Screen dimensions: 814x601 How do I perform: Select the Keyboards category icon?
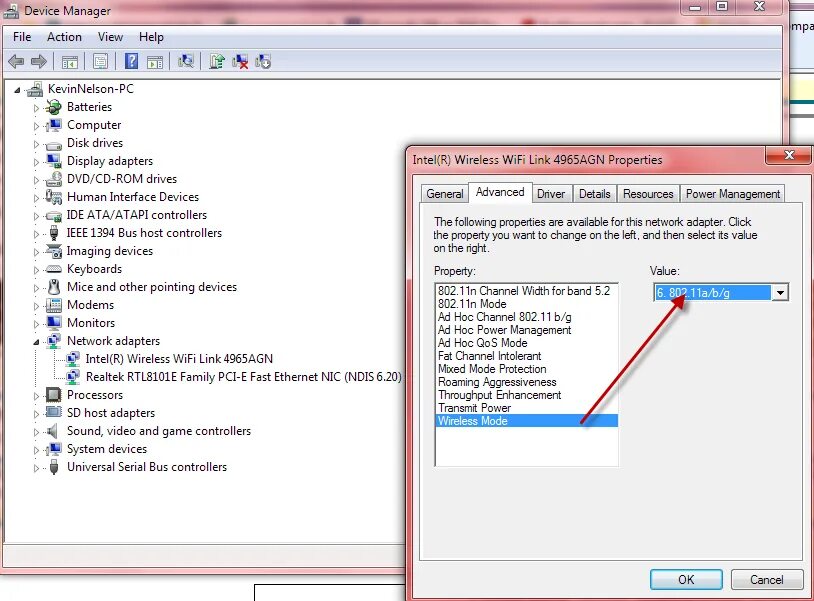(x=53, y=269)
